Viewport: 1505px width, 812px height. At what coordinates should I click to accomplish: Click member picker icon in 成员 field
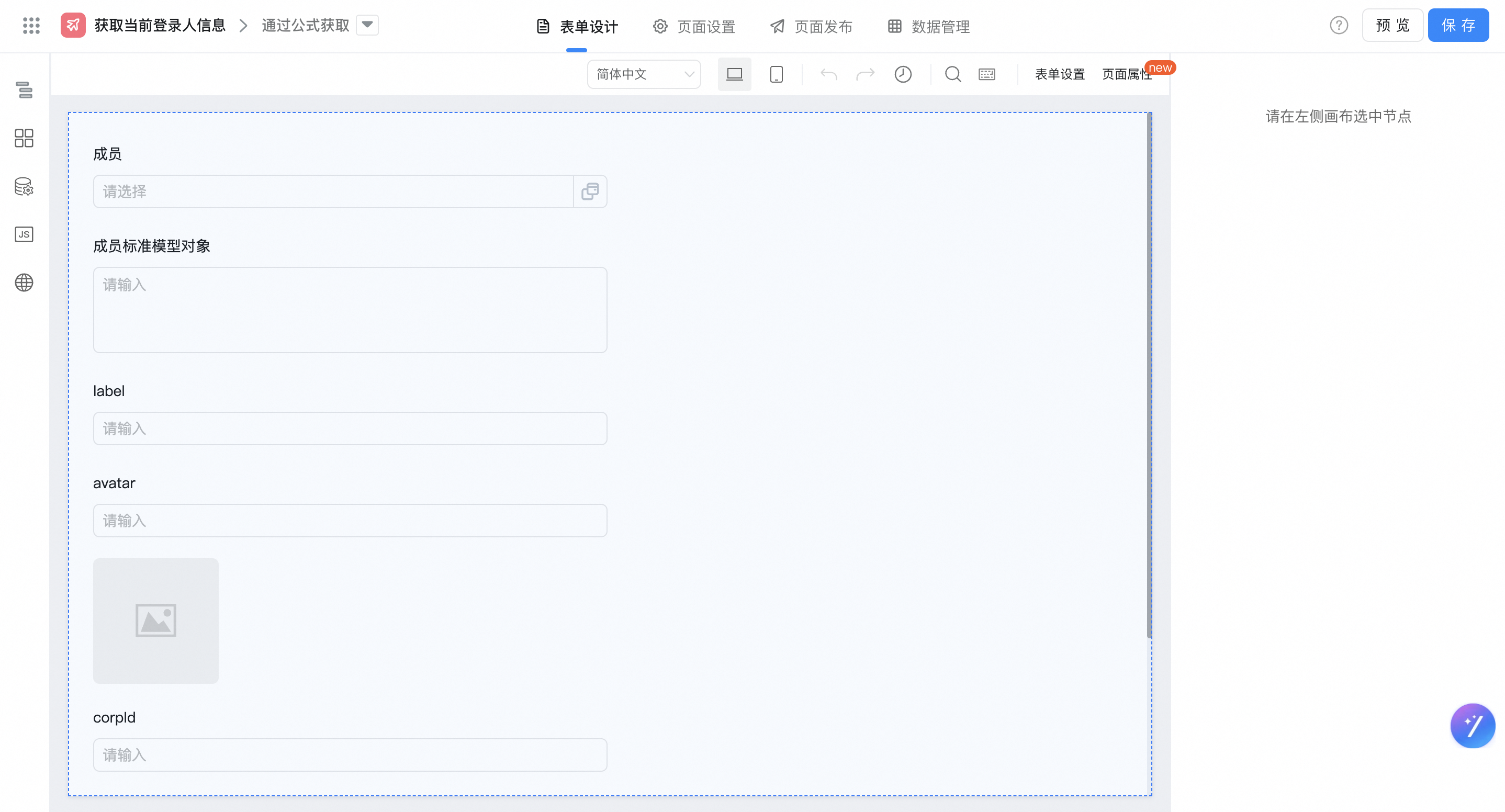590,191
